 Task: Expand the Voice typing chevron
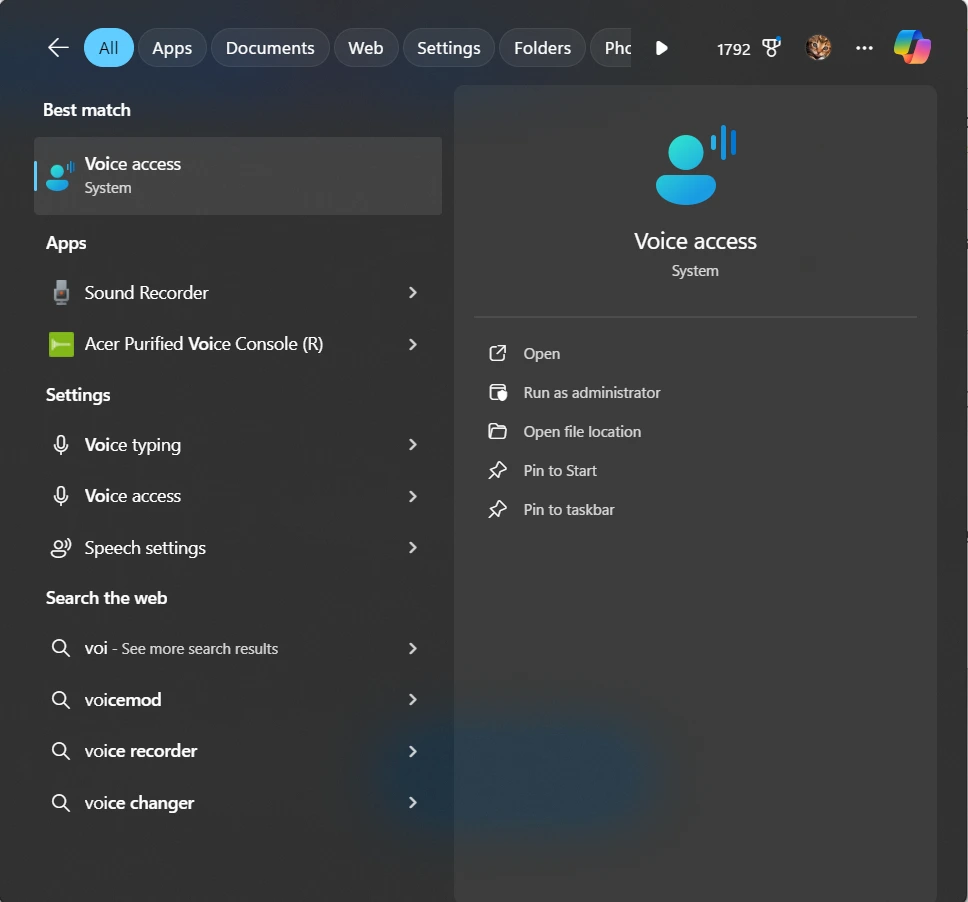click(413, 445)
